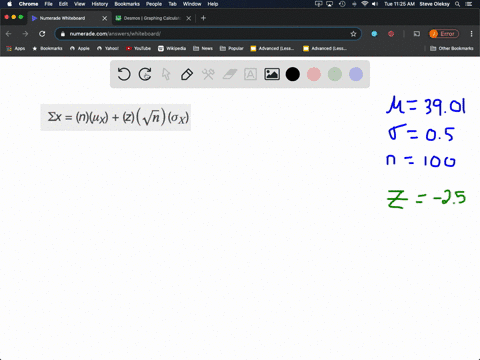This screenshot has height=360, width=480.
Task: Open the People menu
Action: (154, 4)
